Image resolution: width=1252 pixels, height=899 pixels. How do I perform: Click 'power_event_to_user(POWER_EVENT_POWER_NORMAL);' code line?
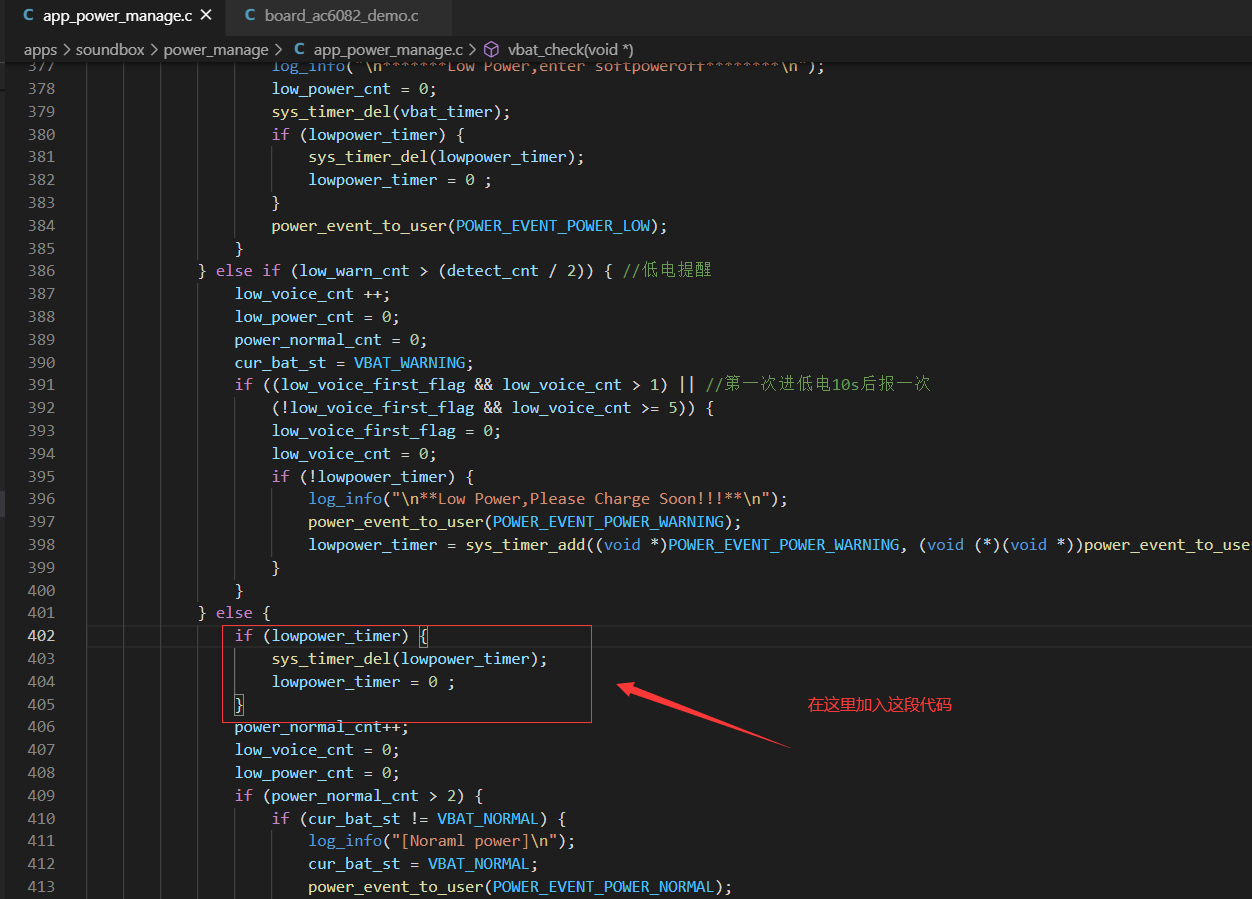[520, 887]
